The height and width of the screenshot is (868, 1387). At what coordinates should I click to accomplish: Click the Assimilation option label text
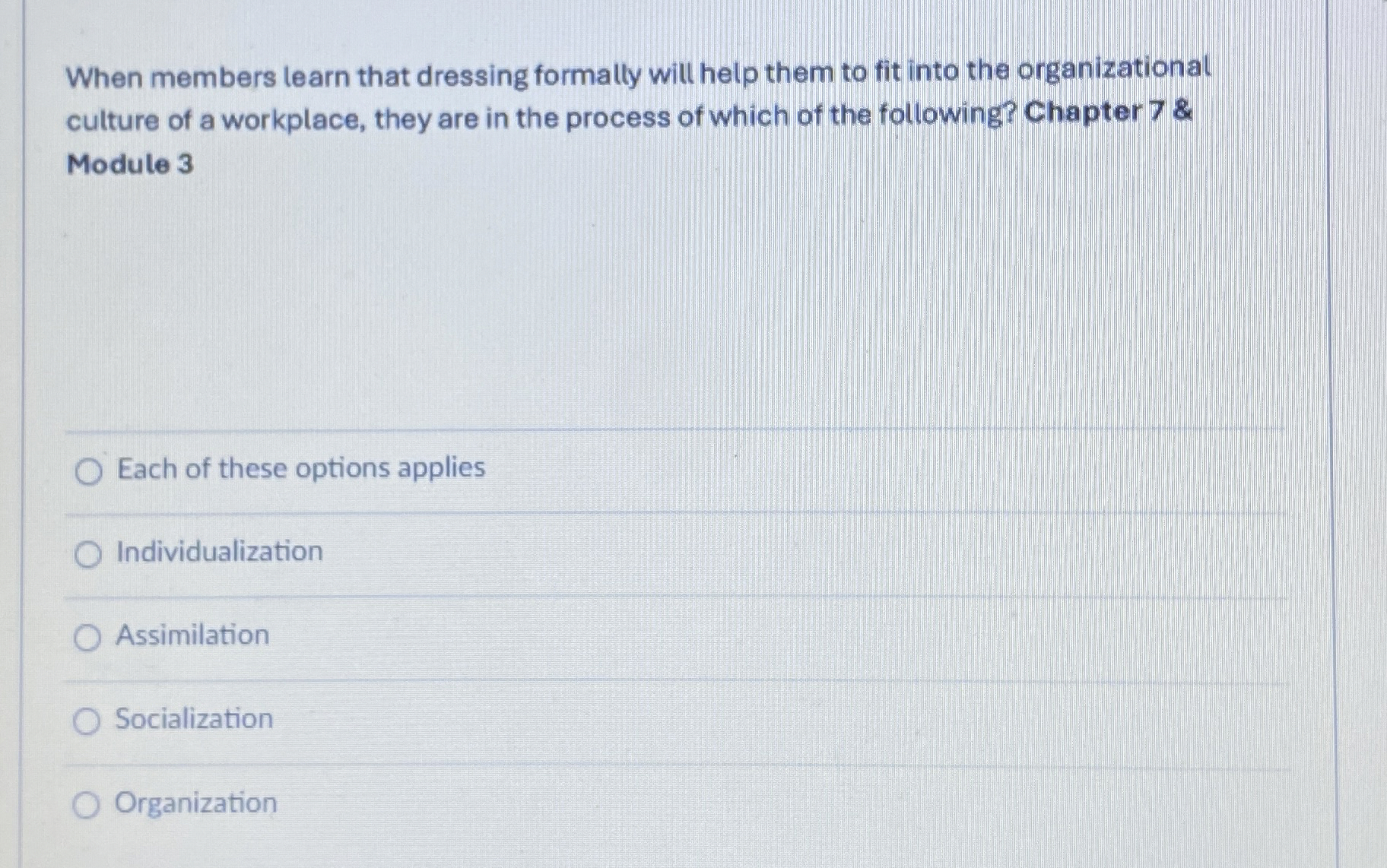click(192, 635)
